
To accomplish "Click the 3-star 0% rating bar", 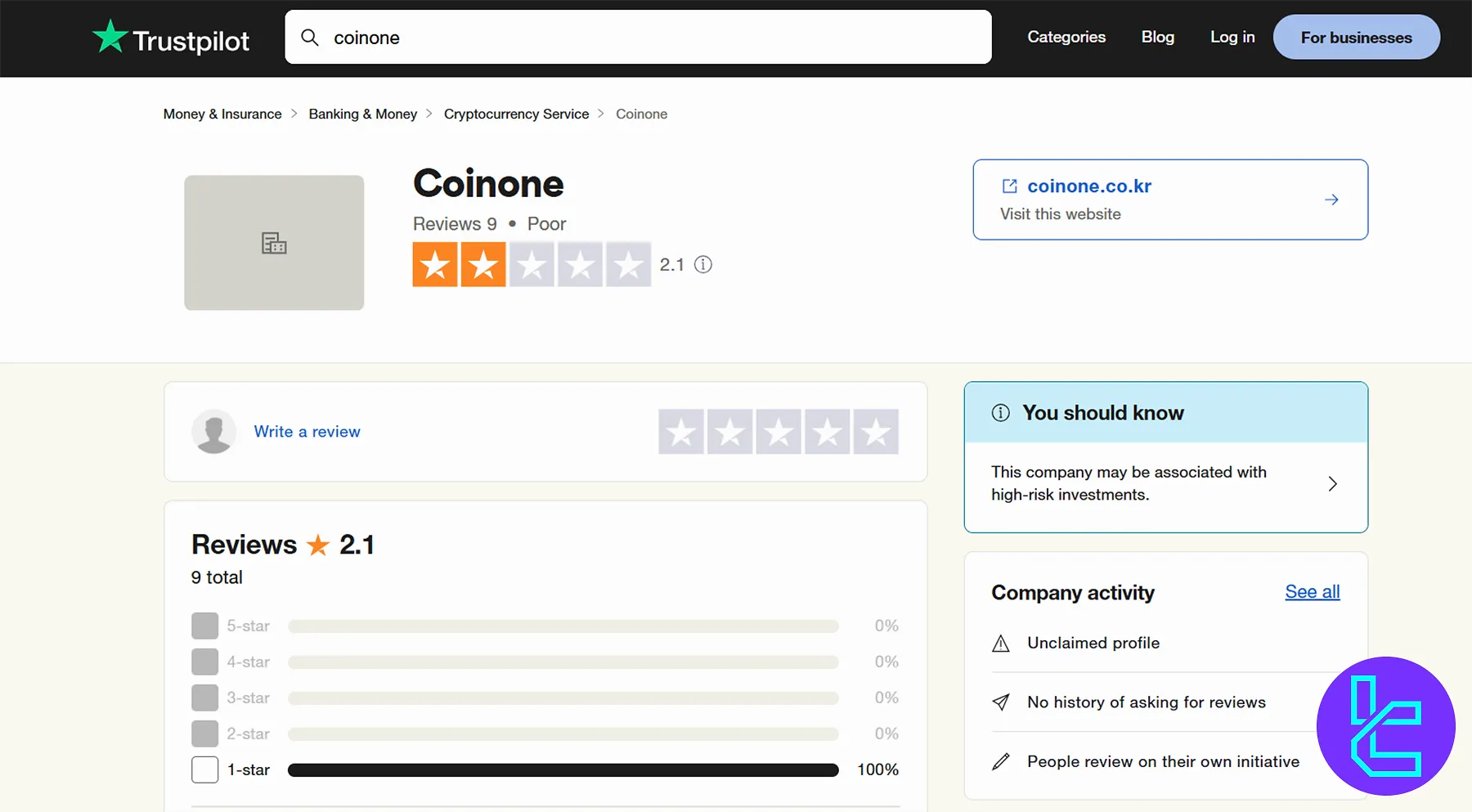I will pyautogui.click(x=563, y=698).
